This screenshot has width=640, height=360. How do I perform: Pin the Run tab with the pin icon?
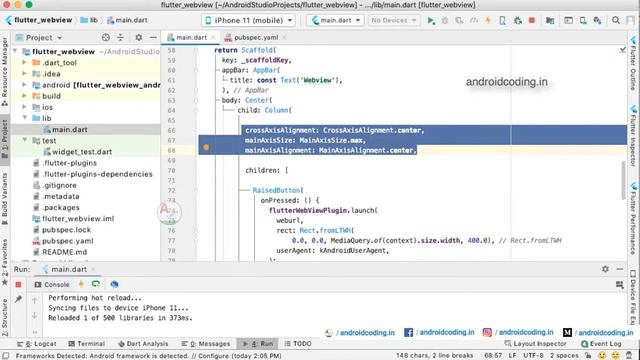18,299
